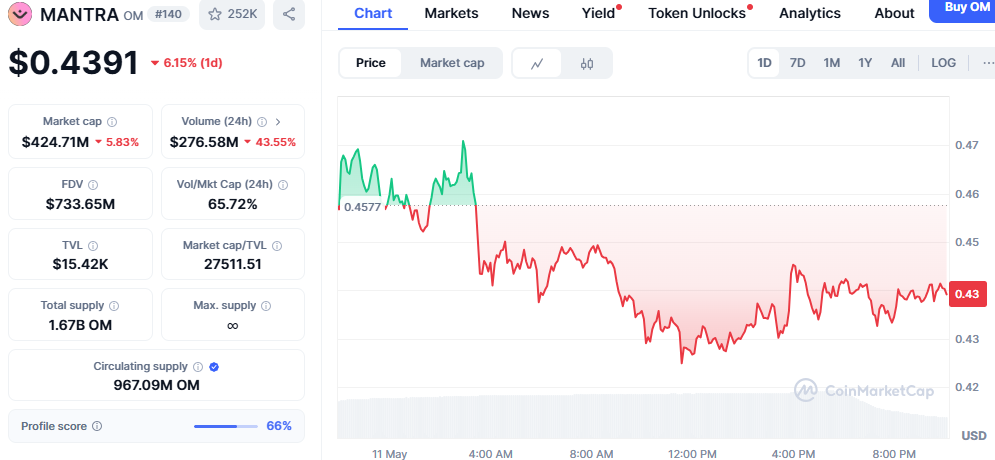Expand Volume (24h) chevron arrow
The width and height of the screenshot is (995, 460).
click(278, 121)
